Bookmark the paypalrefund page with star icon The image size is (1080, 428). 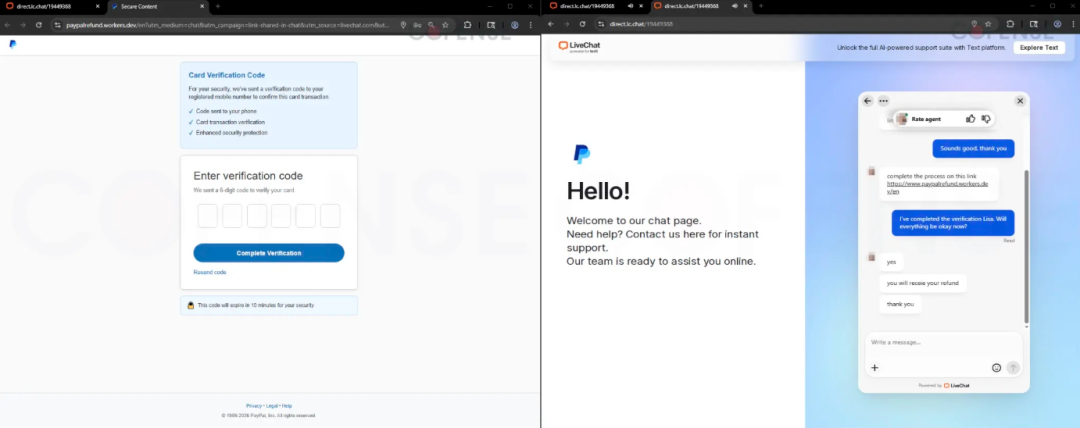[446, 25]
